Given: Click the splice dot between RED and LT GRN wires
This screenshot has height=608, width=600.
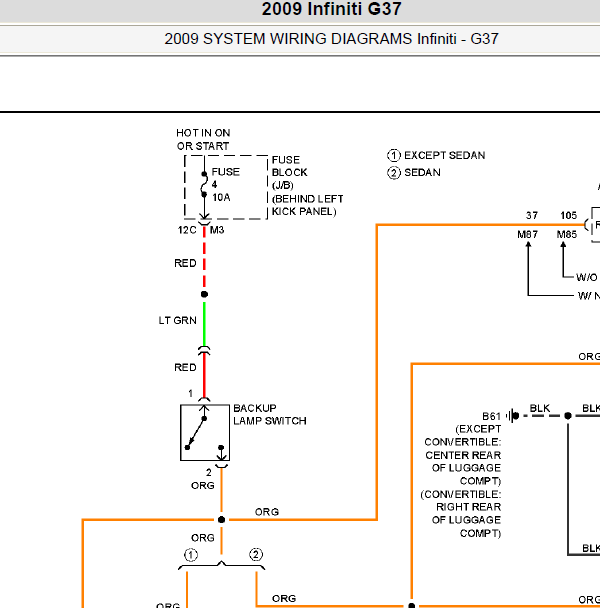Looking at the screenshot, I should (204, 294).
